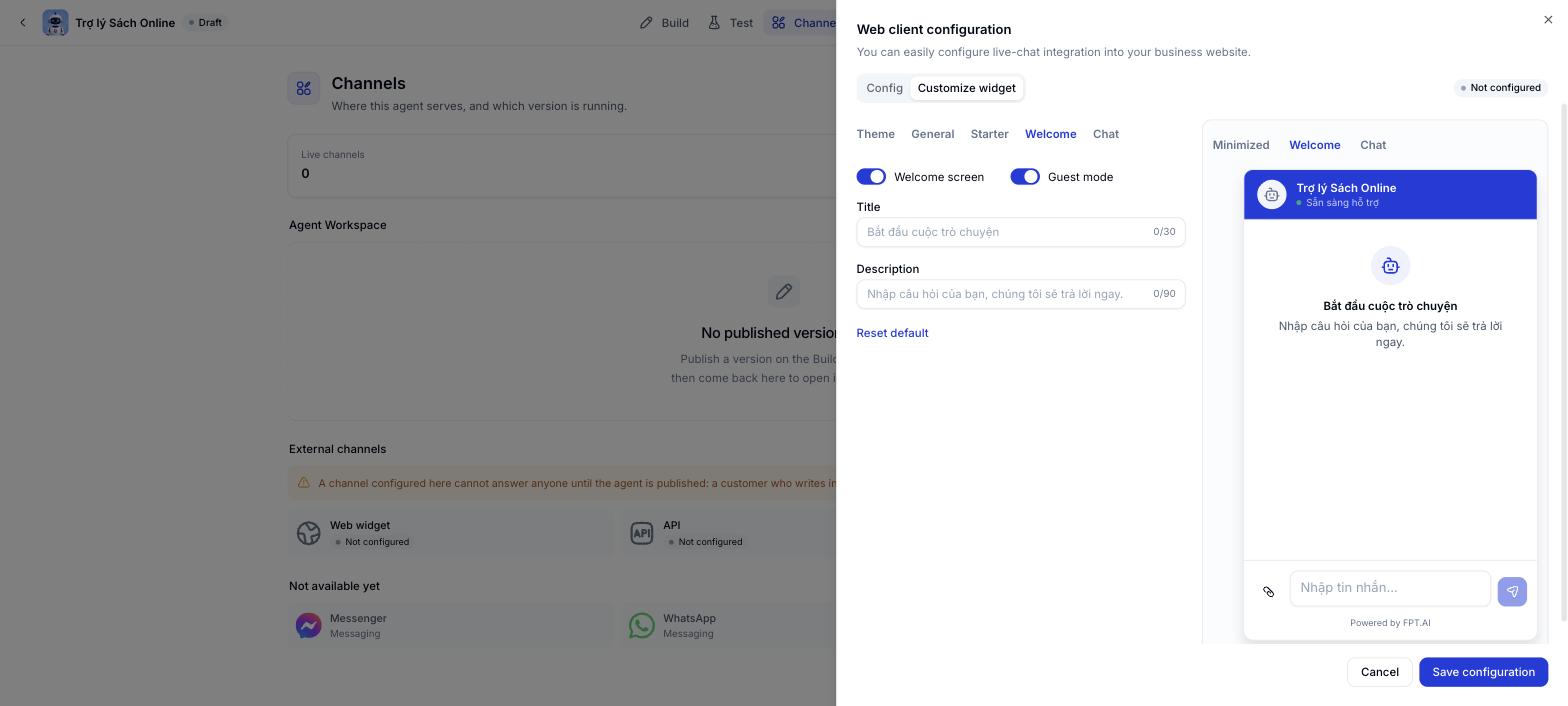Disable the Guest mode toggle
Image resolution: width=1568 pixels, height=706 pixels.
coord(1025,177)
